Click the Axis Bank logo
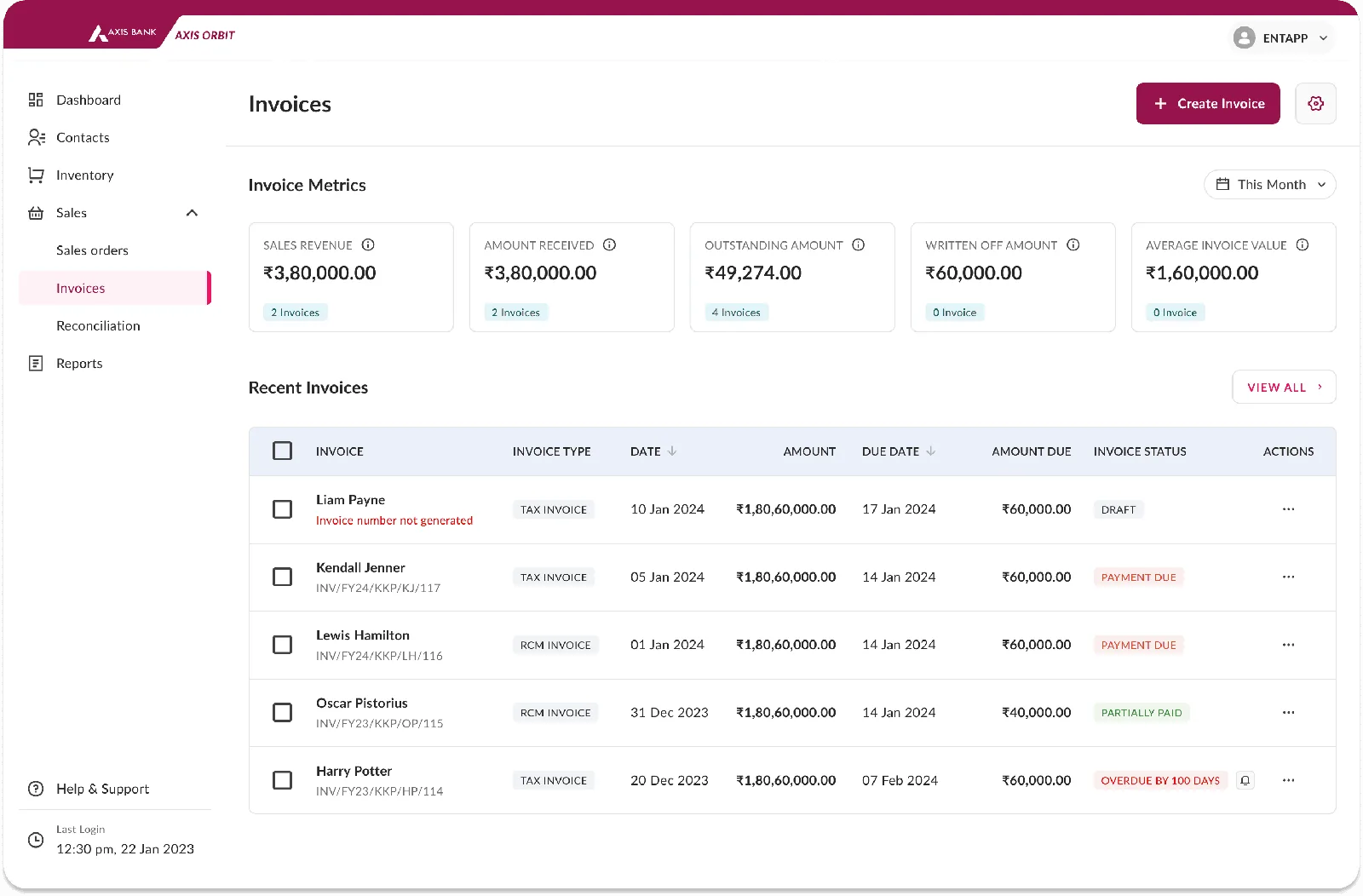The width and height of the screenshot is (1363, 896). (123, 33)
